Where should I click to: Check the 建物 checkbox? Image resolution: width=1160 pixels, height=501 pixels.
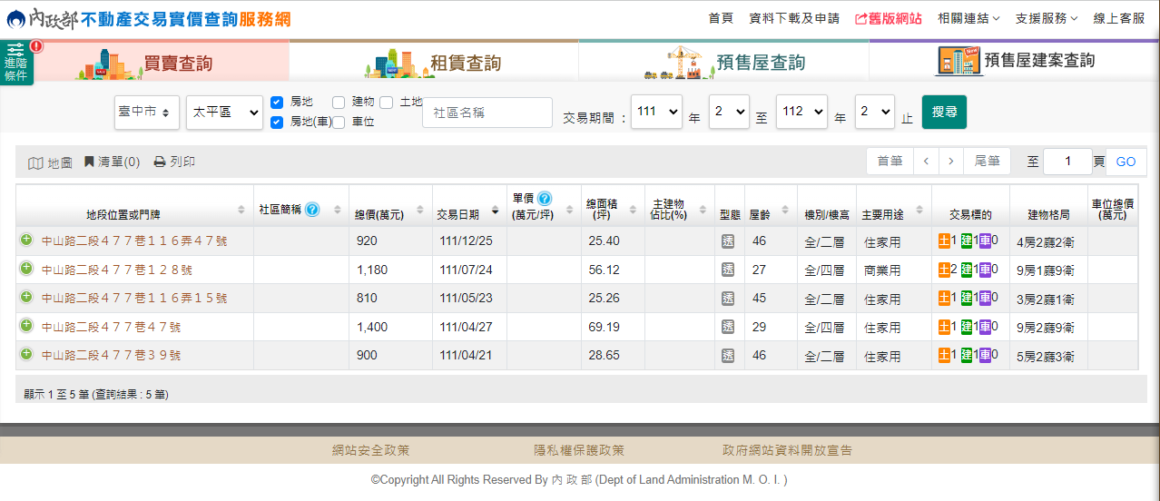click(x=338, y=101)
